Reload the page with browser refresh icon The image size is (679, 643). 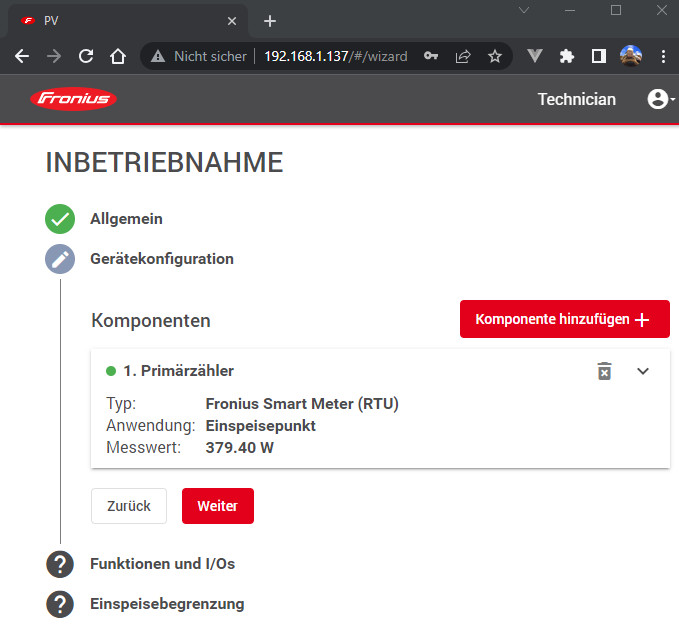coord(86,57)
